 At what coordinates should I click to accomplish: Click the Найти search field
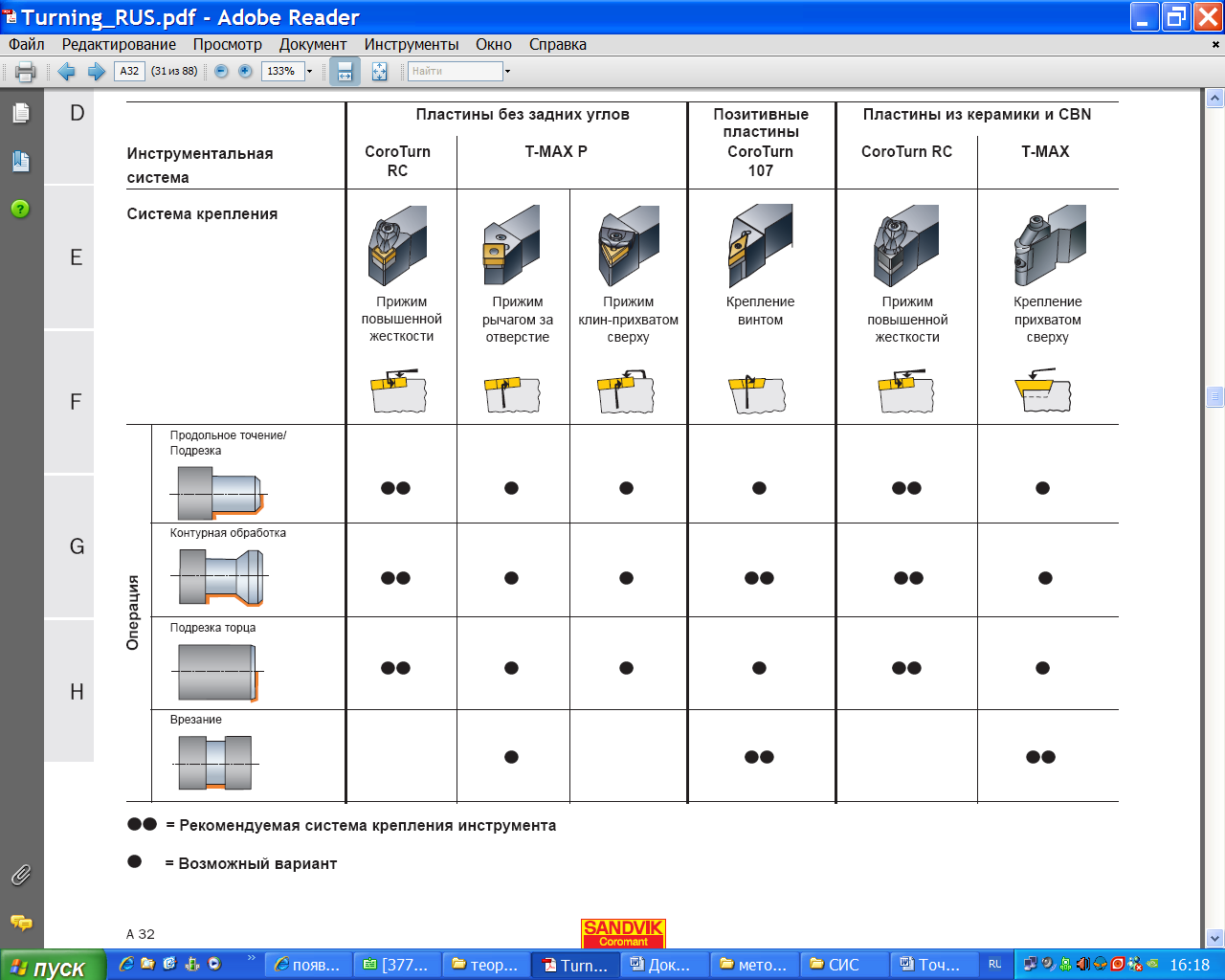click(455, 71)
